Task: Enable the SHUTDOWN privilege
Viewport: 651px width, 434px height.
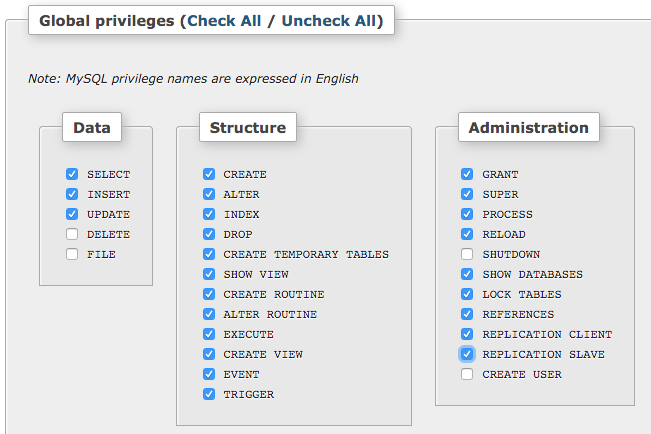Action: coord(467,254)
